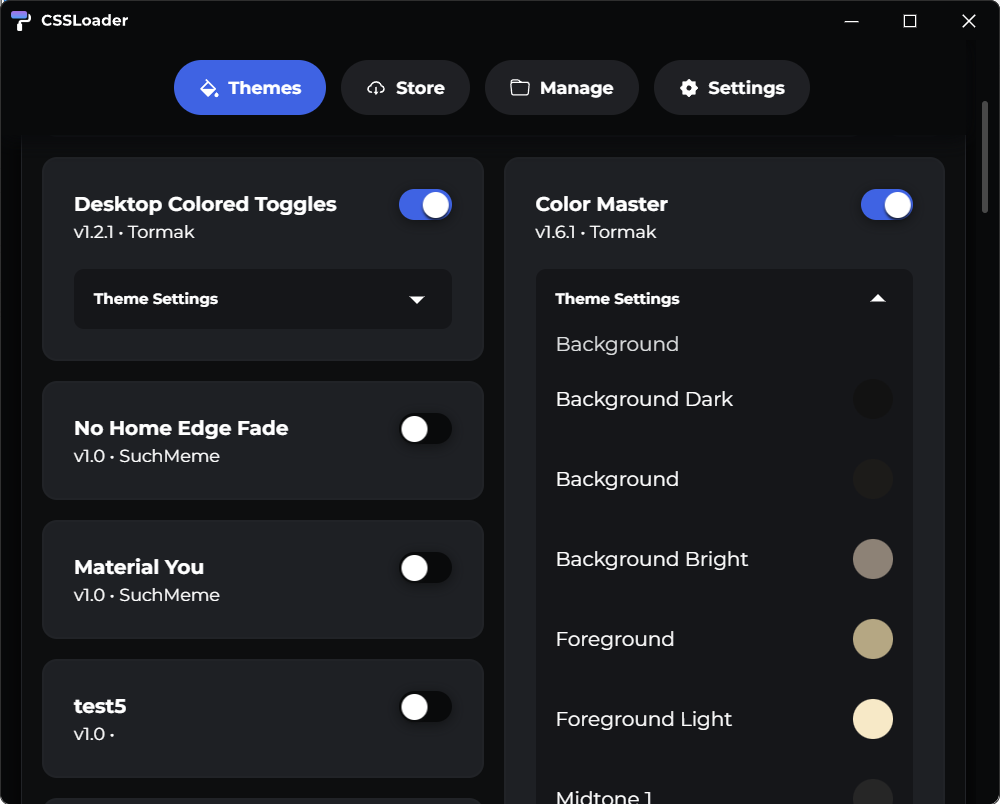The height and width of the screenshot is (805, 1000).
Task: Edit the Foreground color swatch
Action: (873, 639)
